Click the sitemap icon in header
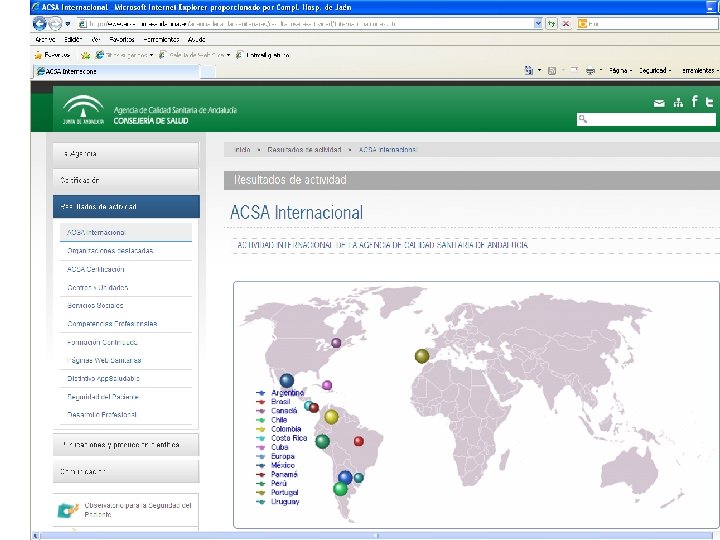 [678, 103]
